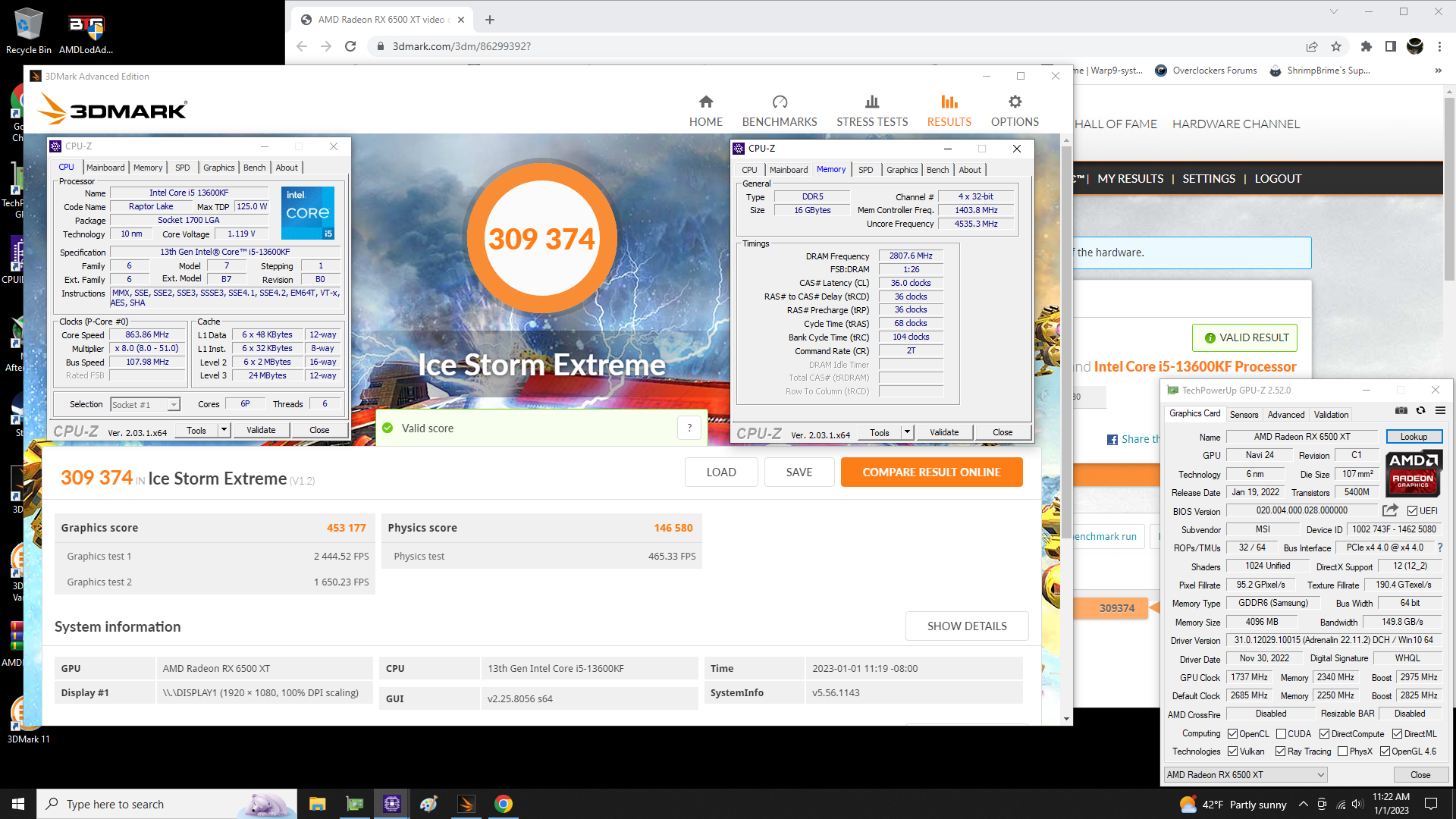1456x819 pixels.
Task: Show hidden system tray icons
Action: point(1303,804)
